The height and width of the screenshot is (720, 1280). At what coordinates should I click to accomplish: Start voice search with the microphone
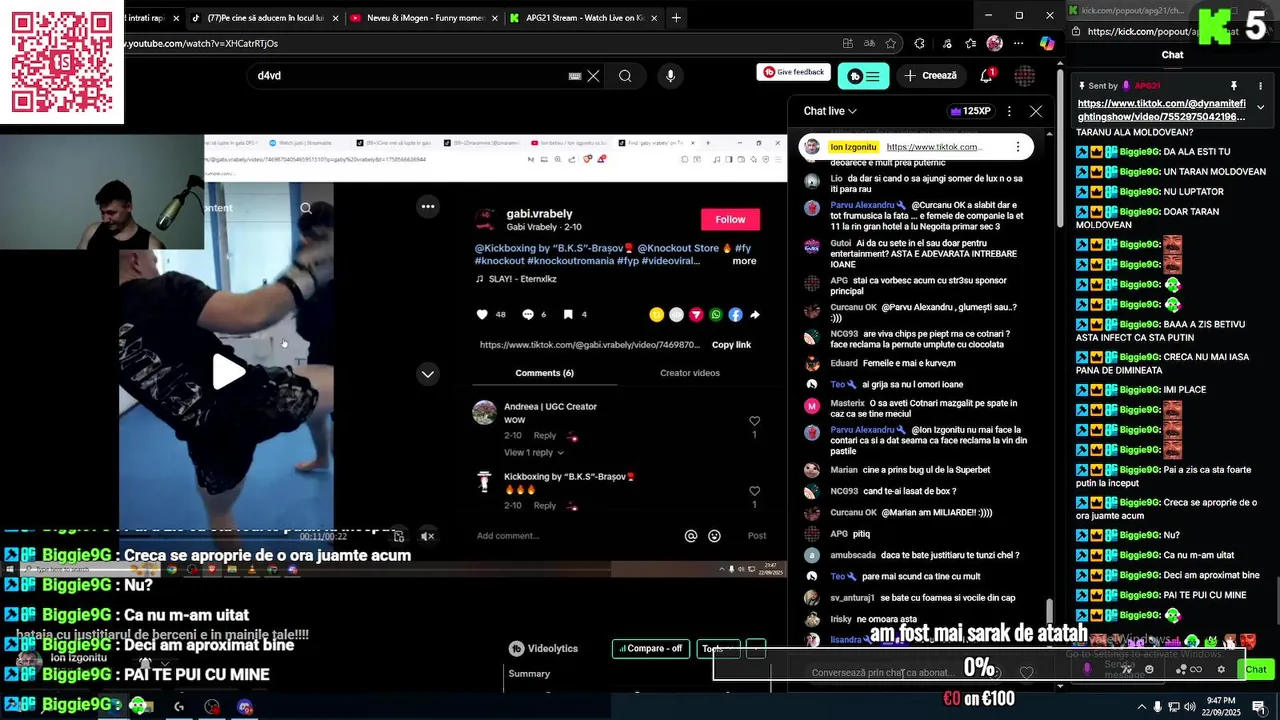click(x=670, y=76)
